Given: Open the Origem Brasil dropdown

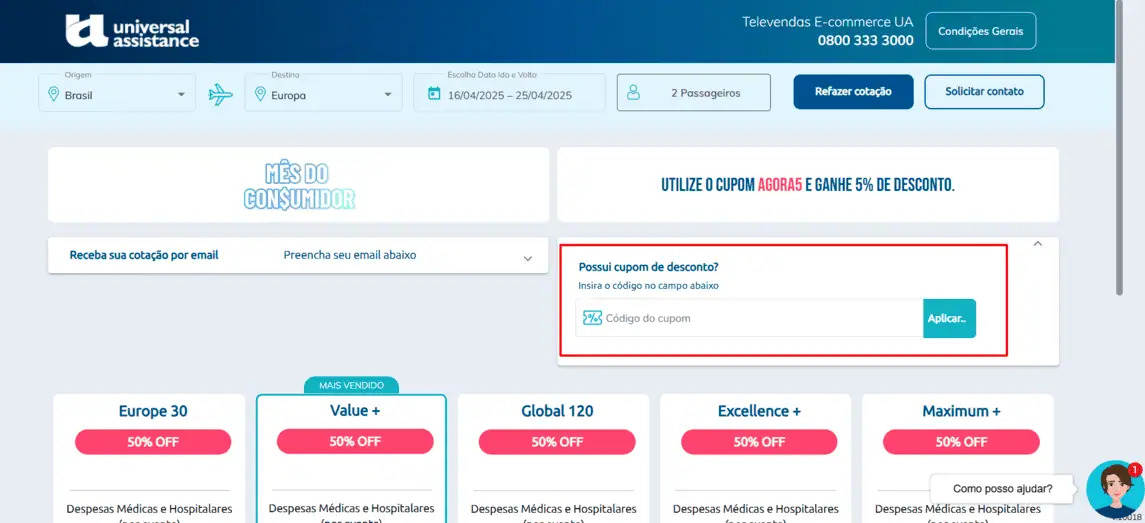Looking at the screenshot, I should [x=117, y=93].
